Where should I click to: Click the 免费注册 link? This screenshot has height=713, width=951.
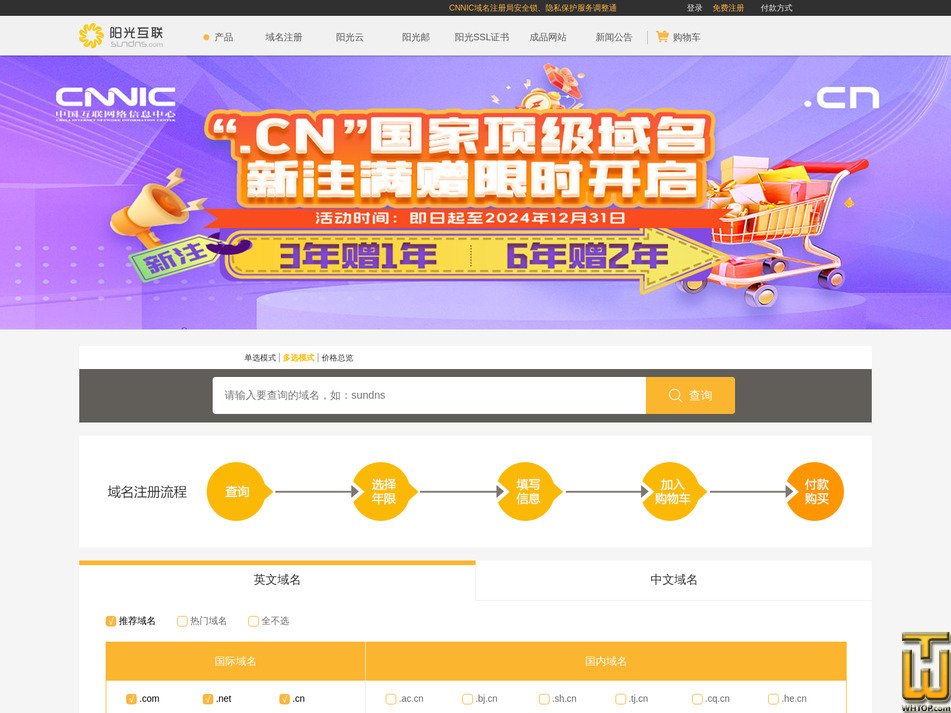[x=728, y=8]
